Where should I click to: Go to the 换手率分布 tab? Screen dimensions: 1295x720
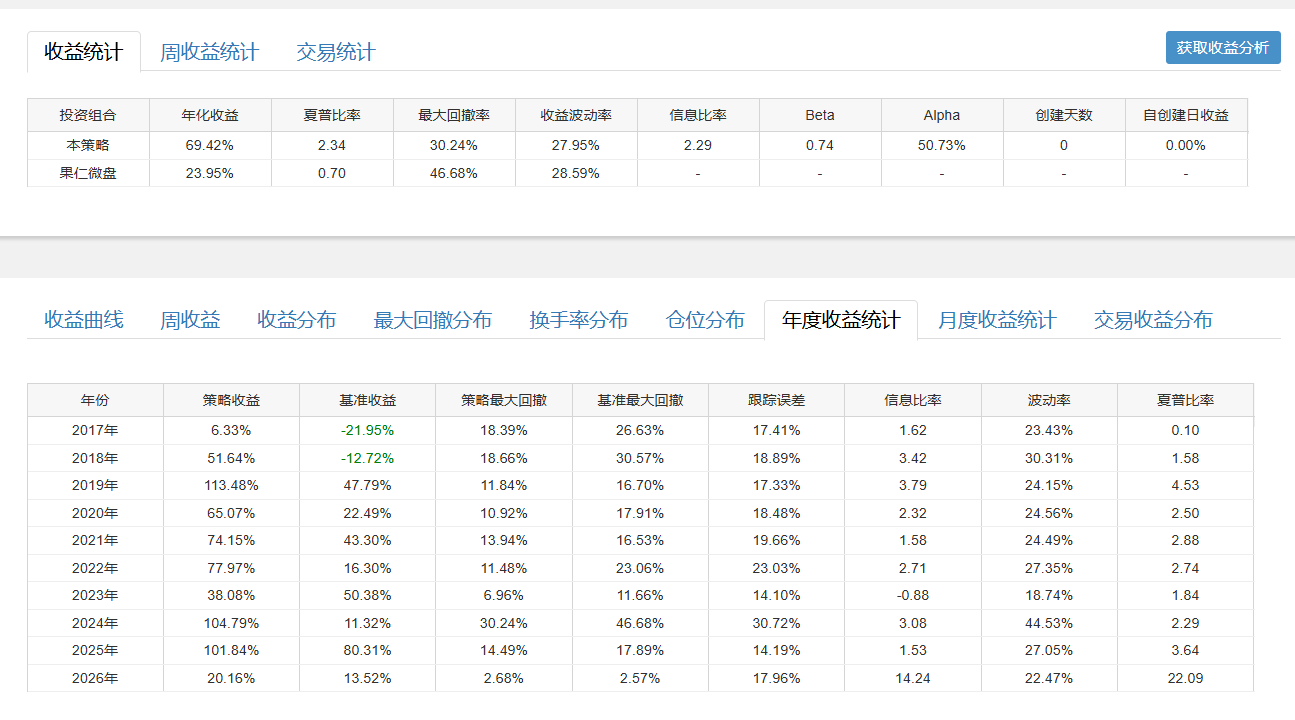tap(579, 320)
